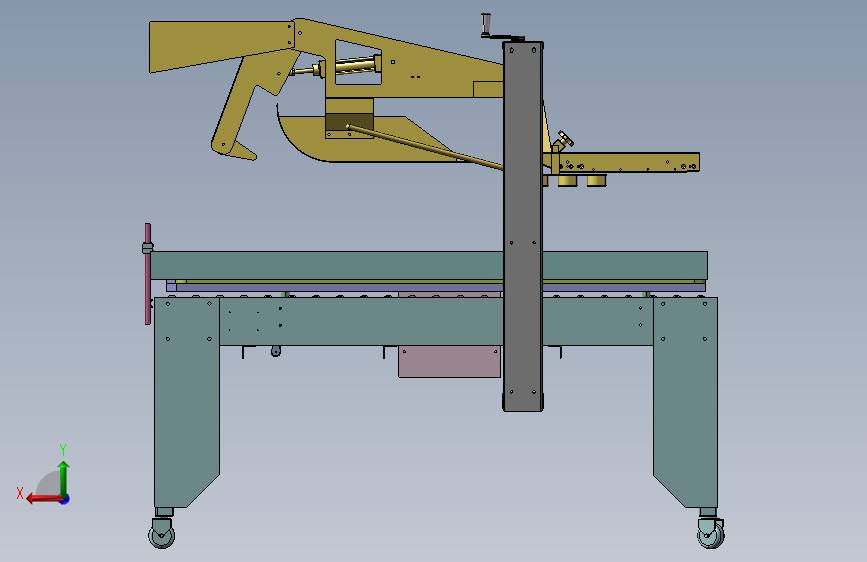Select the right caster wheel

[x=711, y=534]
